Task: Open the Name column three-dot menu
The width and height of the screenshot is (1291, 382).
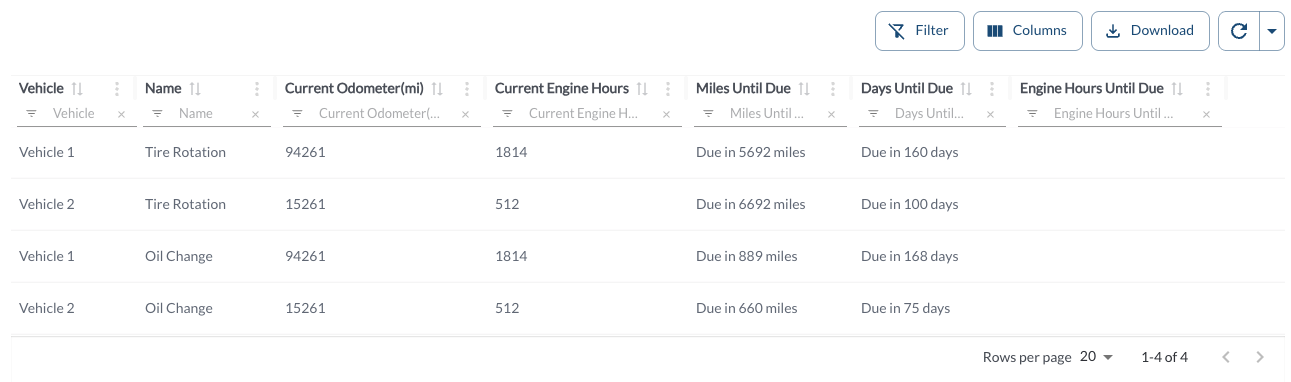Action: click(257, 89)
